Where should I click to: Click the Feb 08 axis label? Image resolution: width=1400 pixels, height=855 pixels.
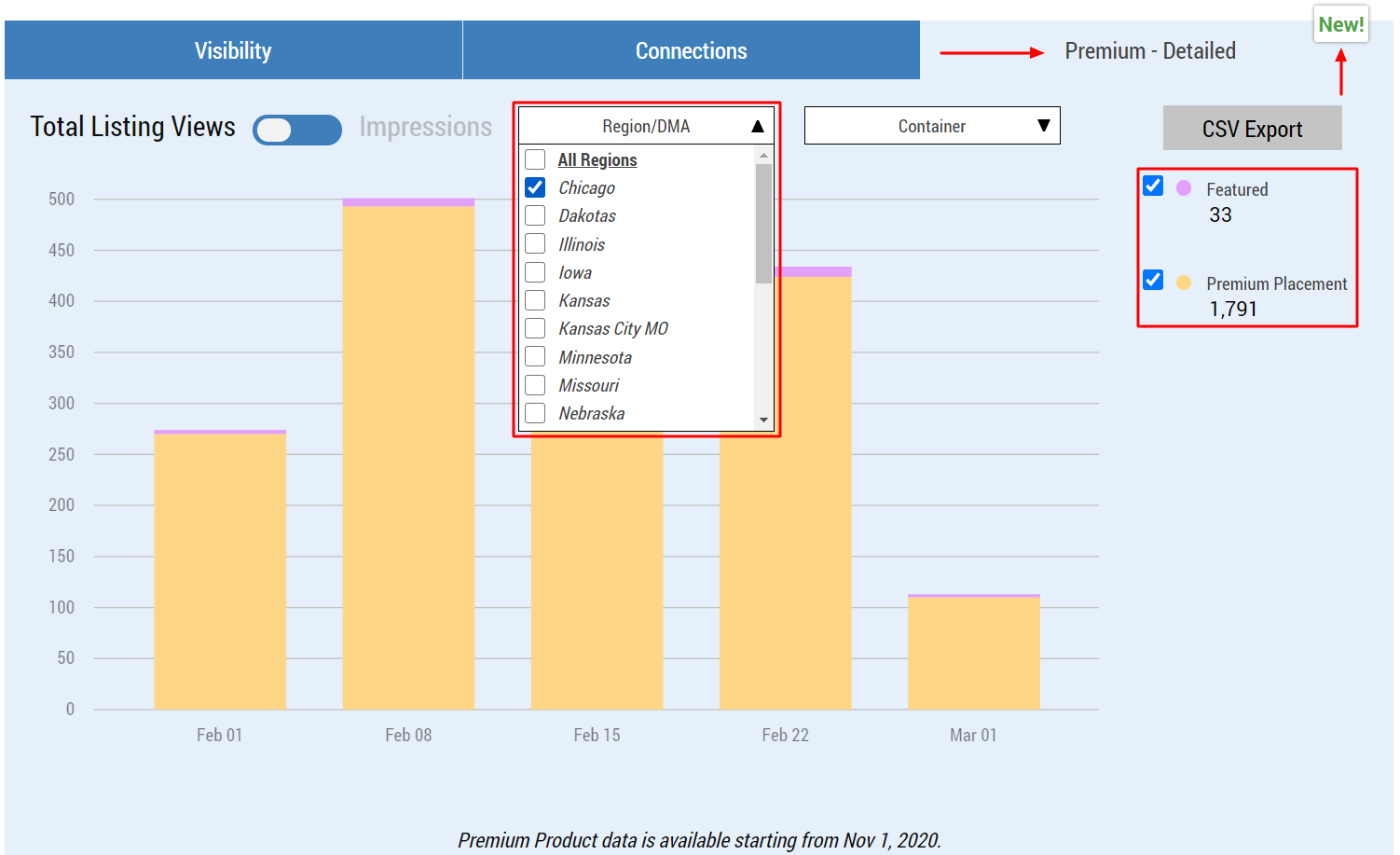click(408, 735)
